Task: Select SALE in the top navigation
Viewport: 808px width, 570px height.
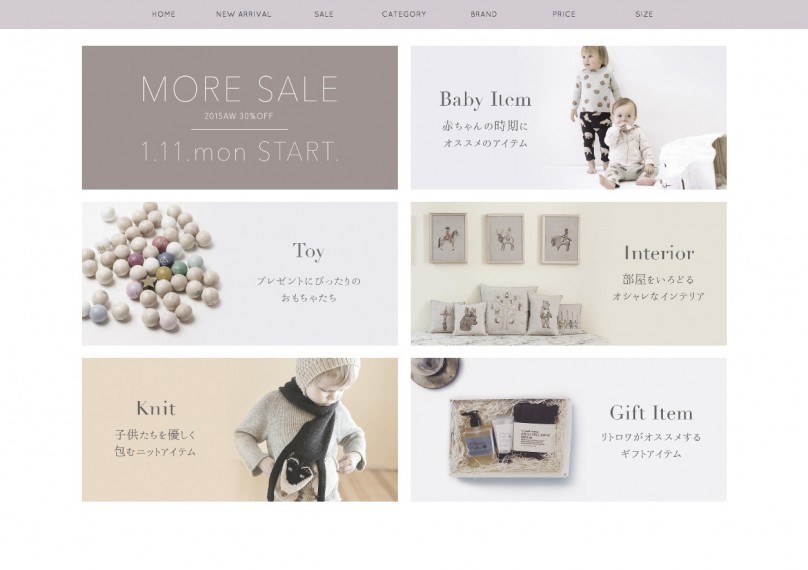Action: click(324, 14)
